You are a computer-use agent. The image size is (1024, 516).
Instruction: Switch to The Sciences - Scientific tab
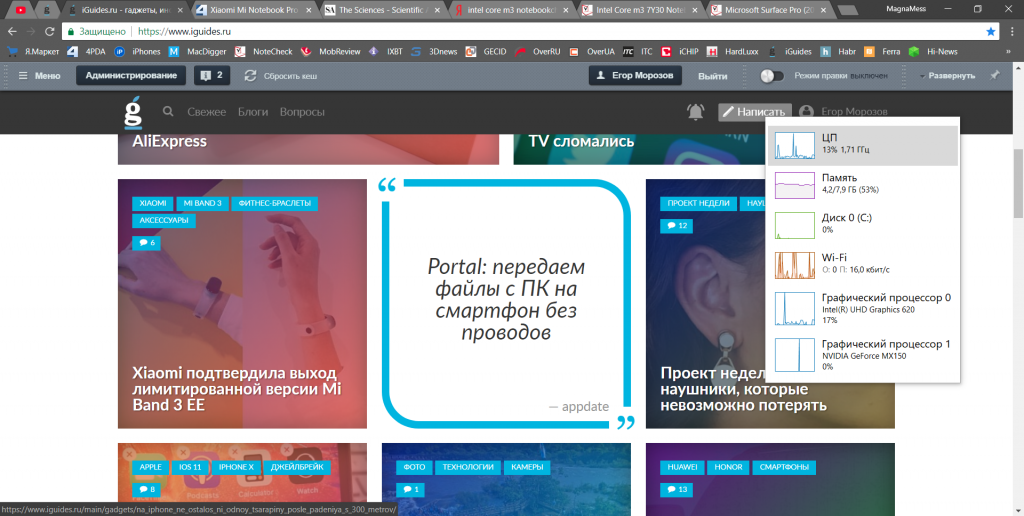(x=385, y=10)
